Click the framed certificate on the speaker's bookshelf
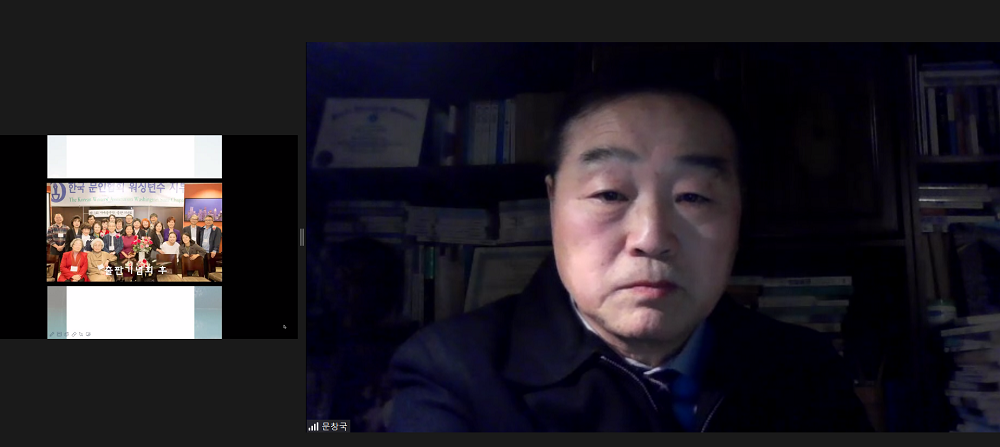Screen dimensions: 1000x447 coord(371,132)
